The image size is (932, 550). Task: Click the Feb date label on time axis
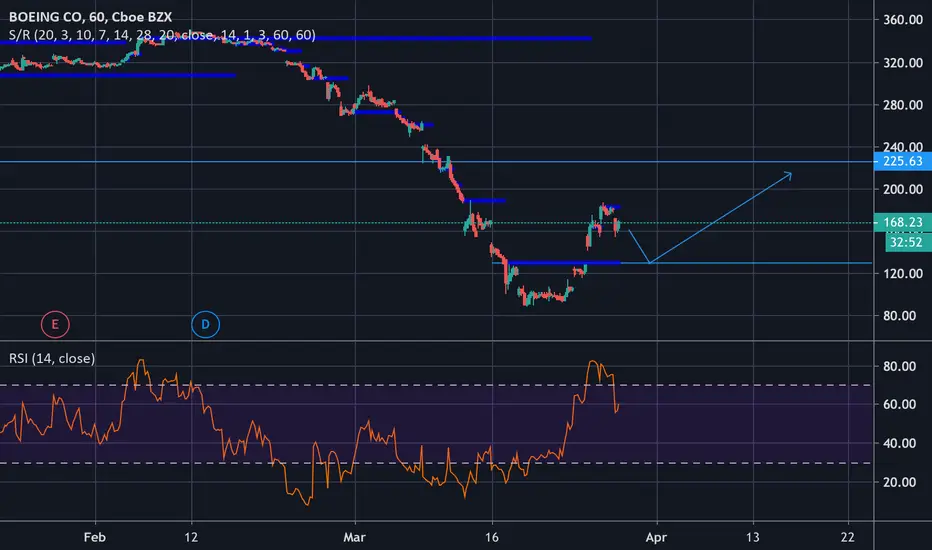point(95,538)
